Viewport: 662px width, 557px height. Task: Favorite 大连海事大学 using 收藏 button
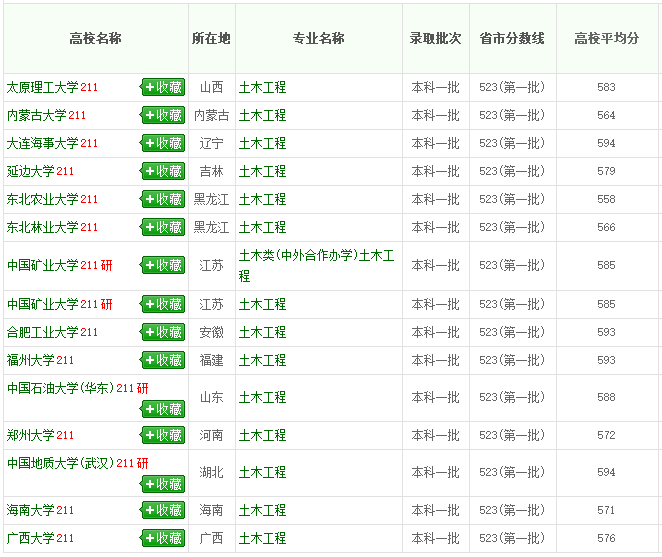click(x=163, y=143)
